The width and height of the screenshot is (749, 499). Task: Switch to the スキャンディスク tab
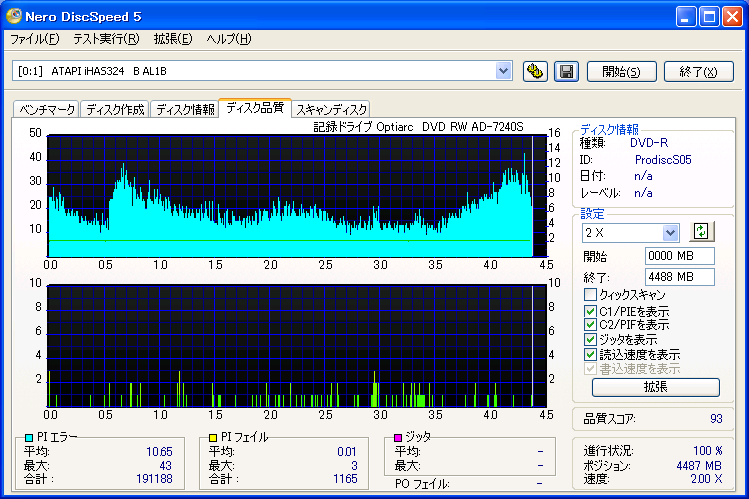pyautogui.click(x=332, y=109)
